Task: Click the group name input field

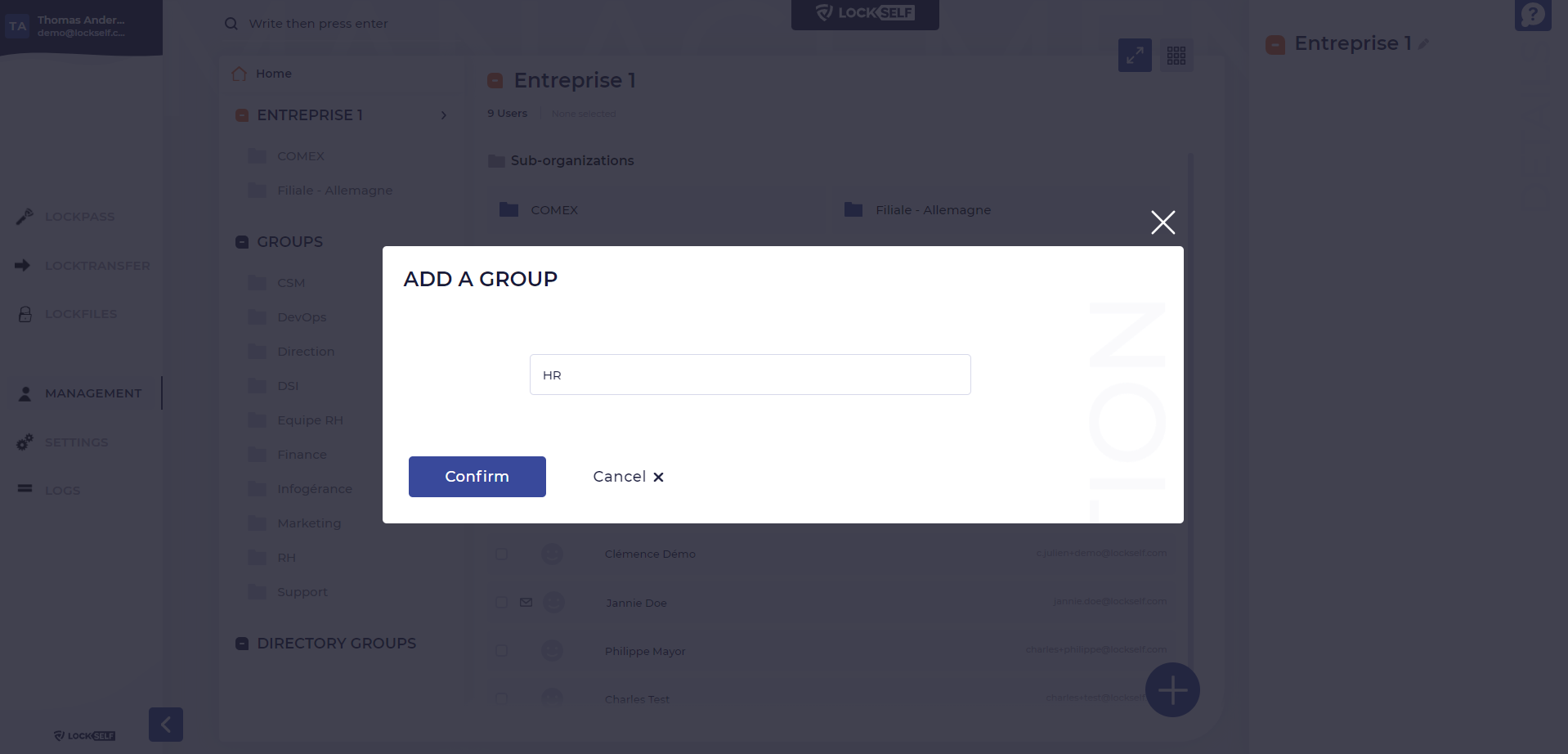Action: (x=750, y=375)
